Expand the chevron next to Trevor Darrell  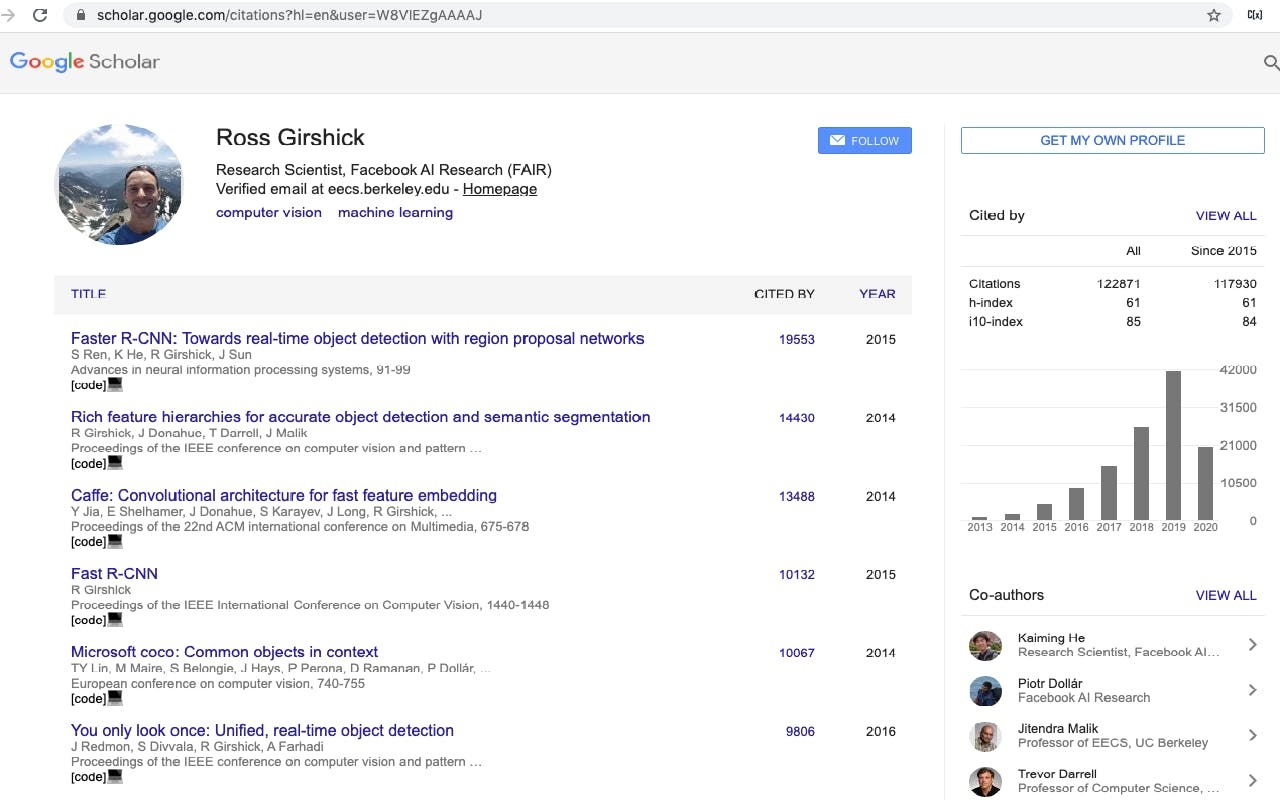point(1252,780)
